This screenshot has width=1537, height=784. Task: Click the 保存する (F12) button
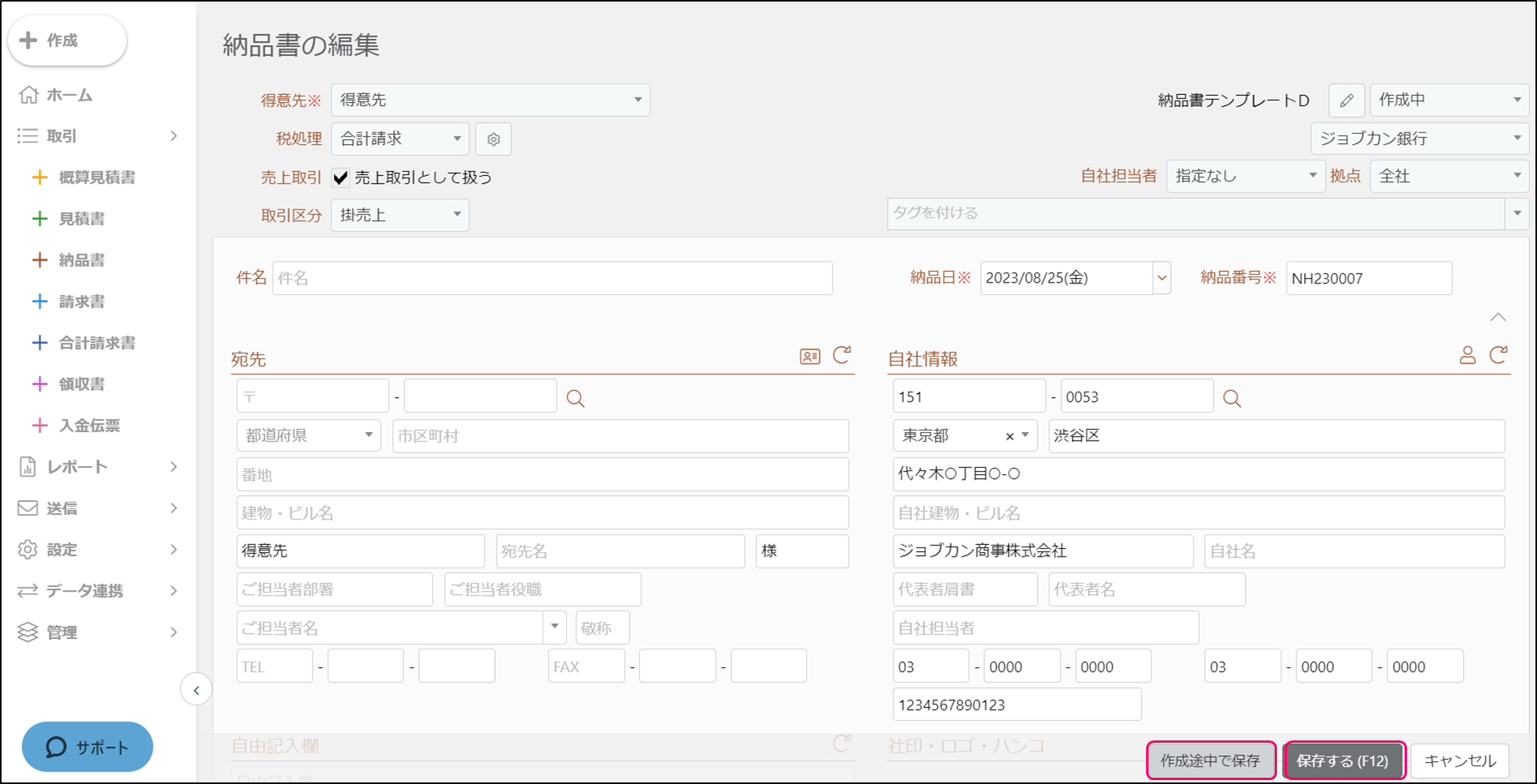pos(1343,761)
